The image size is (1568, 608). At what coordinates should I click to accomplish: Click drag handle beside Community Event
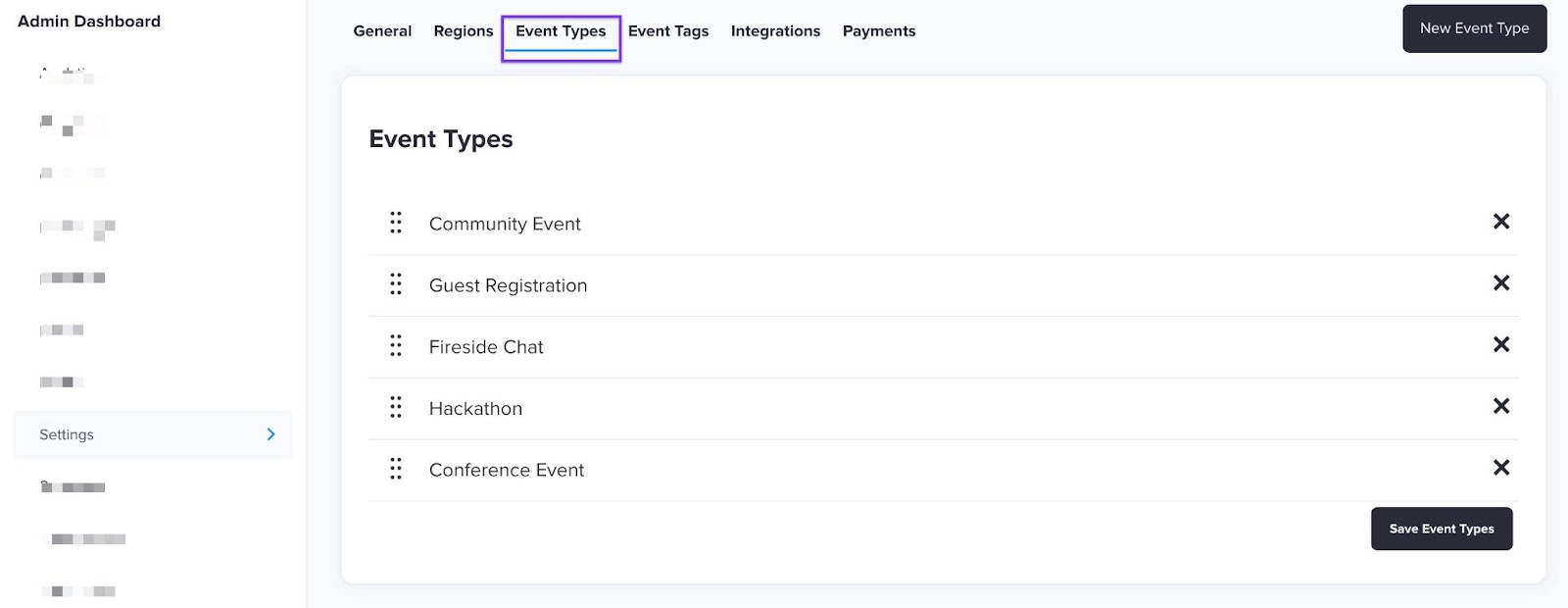396,223
